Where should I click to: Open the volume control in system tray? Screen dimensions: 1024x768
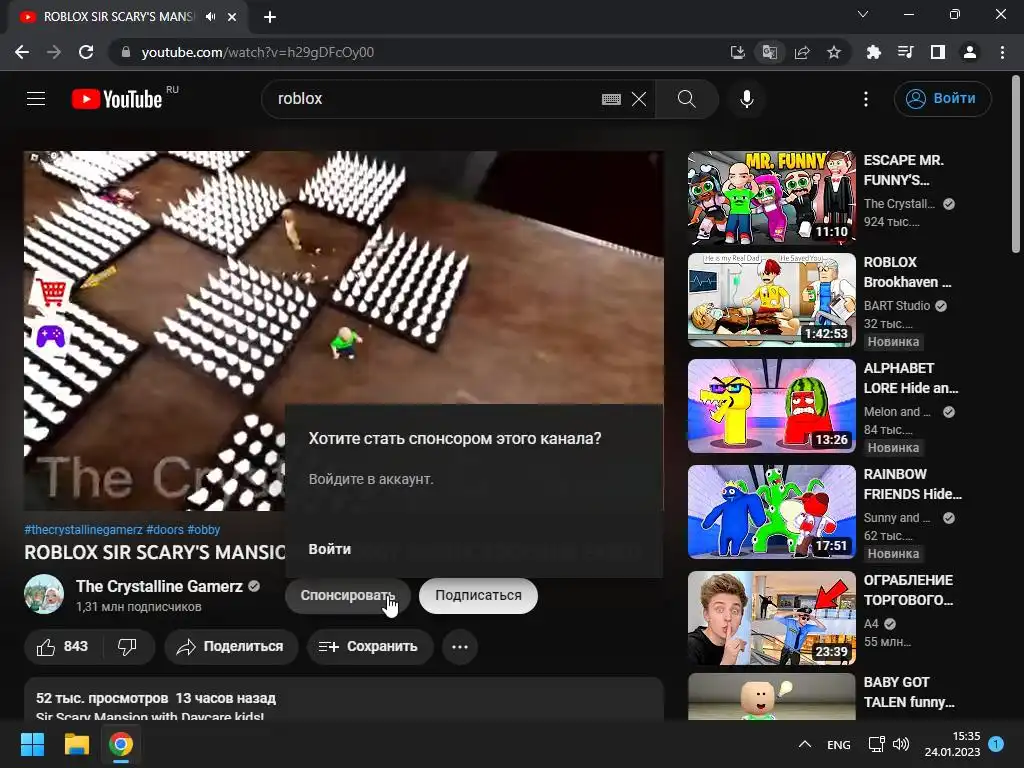coord(901,744)
